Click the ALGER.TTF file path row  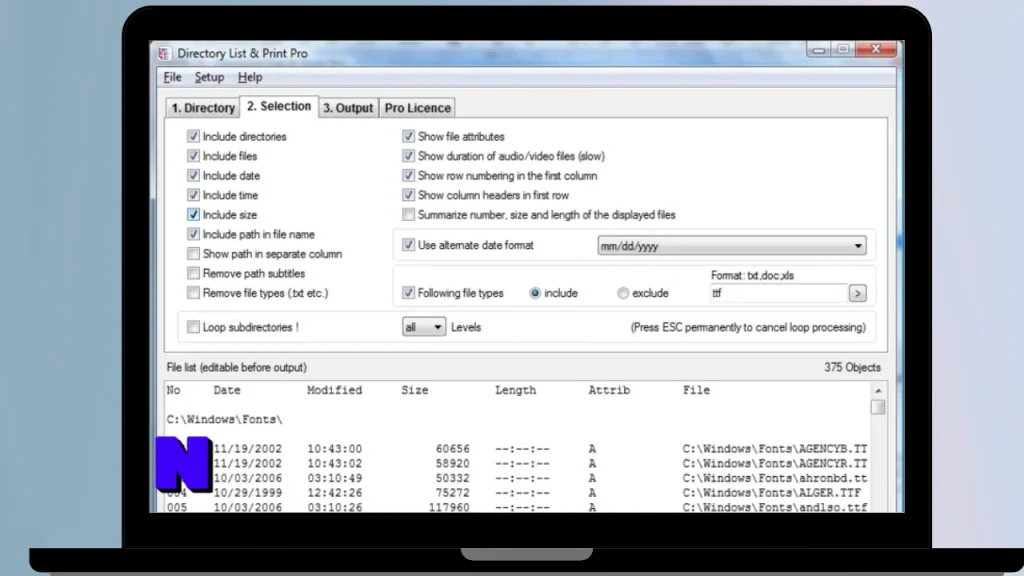coord(771,492)
